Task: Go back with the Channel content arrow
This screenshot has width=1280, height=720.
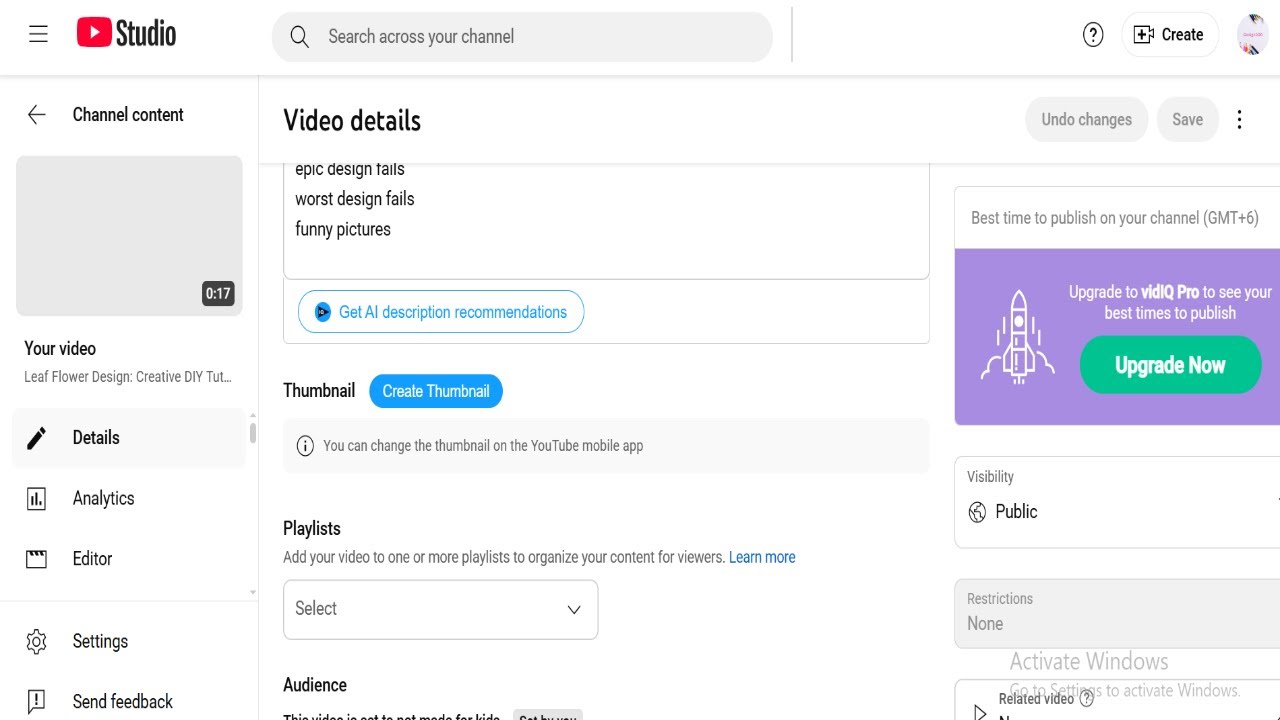Action: 37,115
